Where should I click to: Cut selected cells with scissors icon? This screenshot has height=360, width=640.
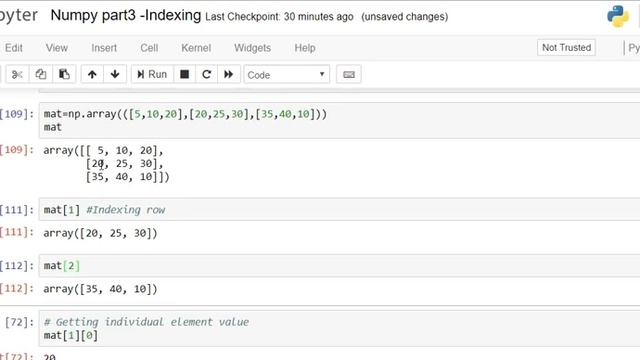click(x=17, y=75)
